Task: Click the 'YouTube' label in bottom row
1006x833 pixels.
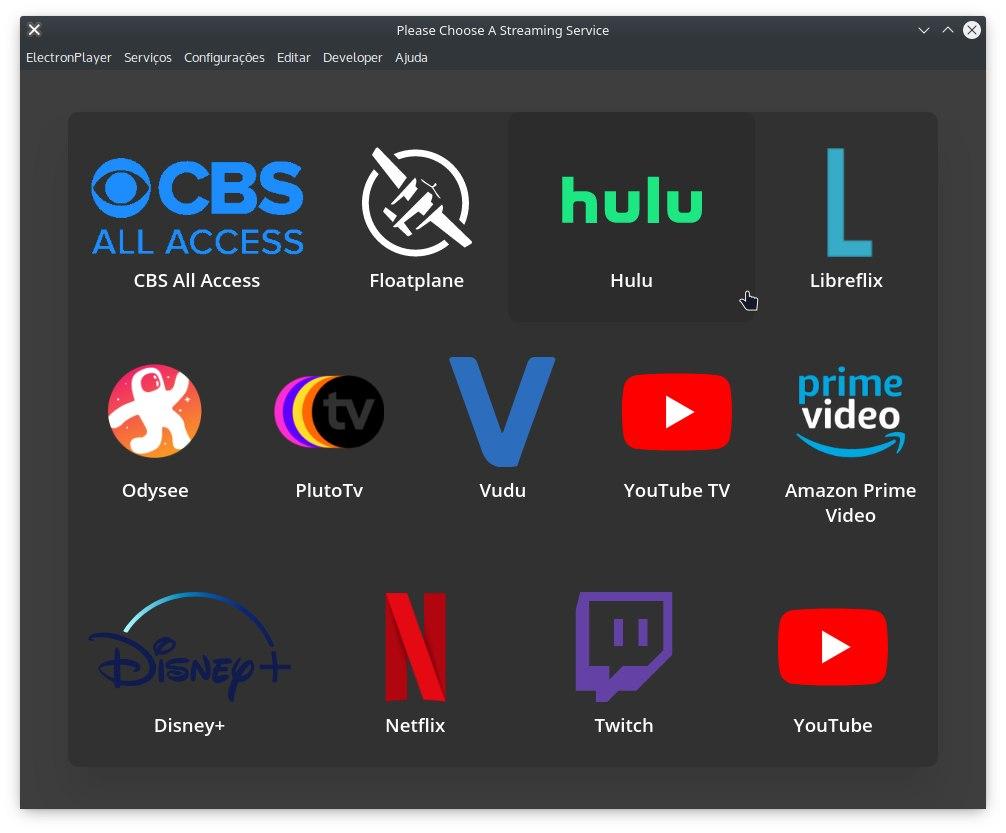Action: pos(833,725)
